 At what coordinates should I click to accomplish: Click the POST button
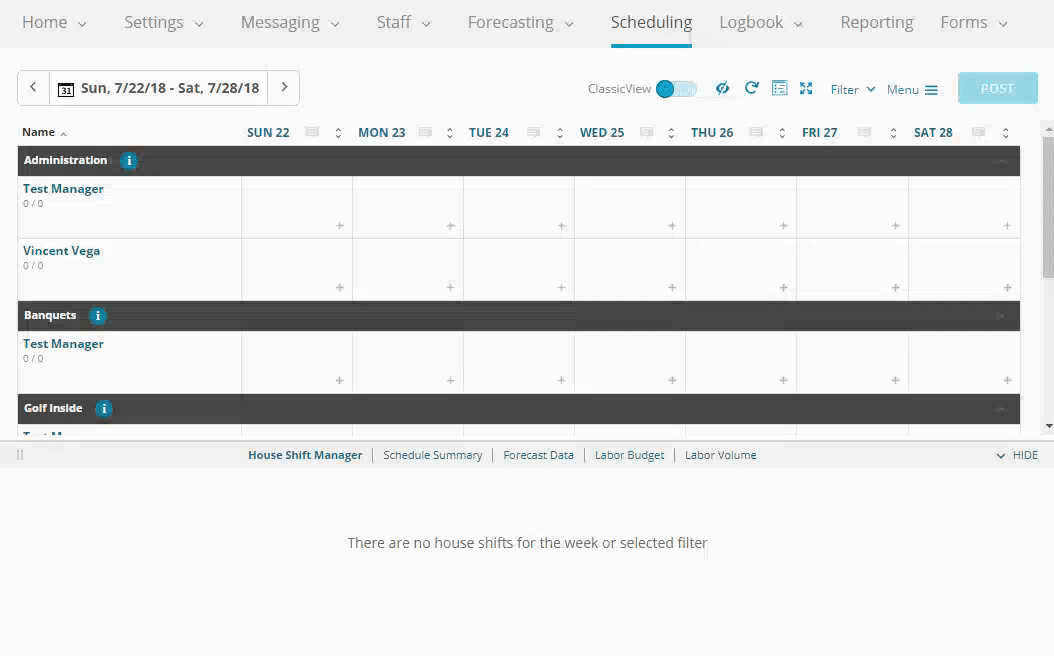[x=996, y=88]
